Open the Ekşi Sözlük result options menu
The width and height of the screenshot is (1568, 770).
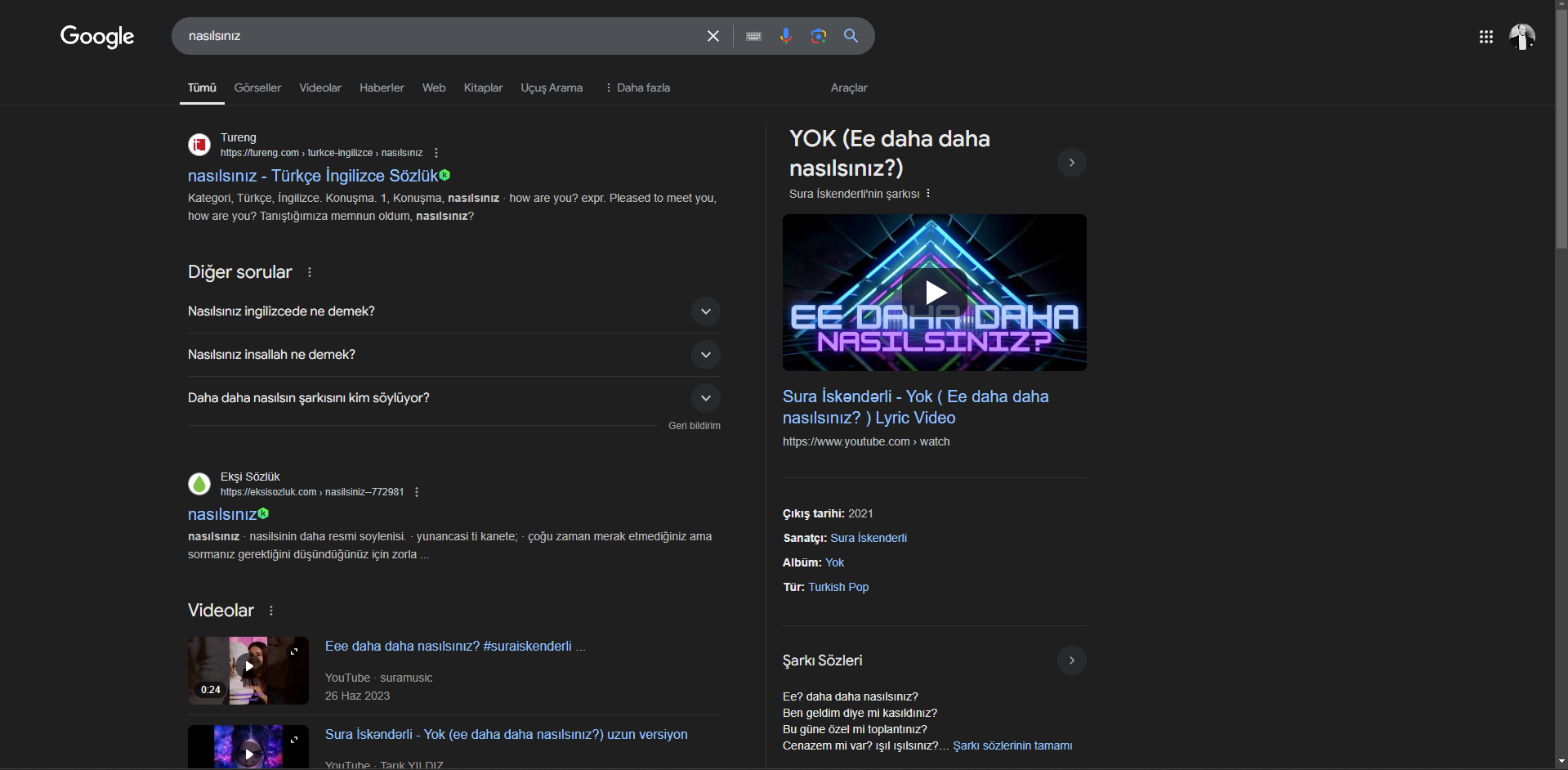(417, 492)
